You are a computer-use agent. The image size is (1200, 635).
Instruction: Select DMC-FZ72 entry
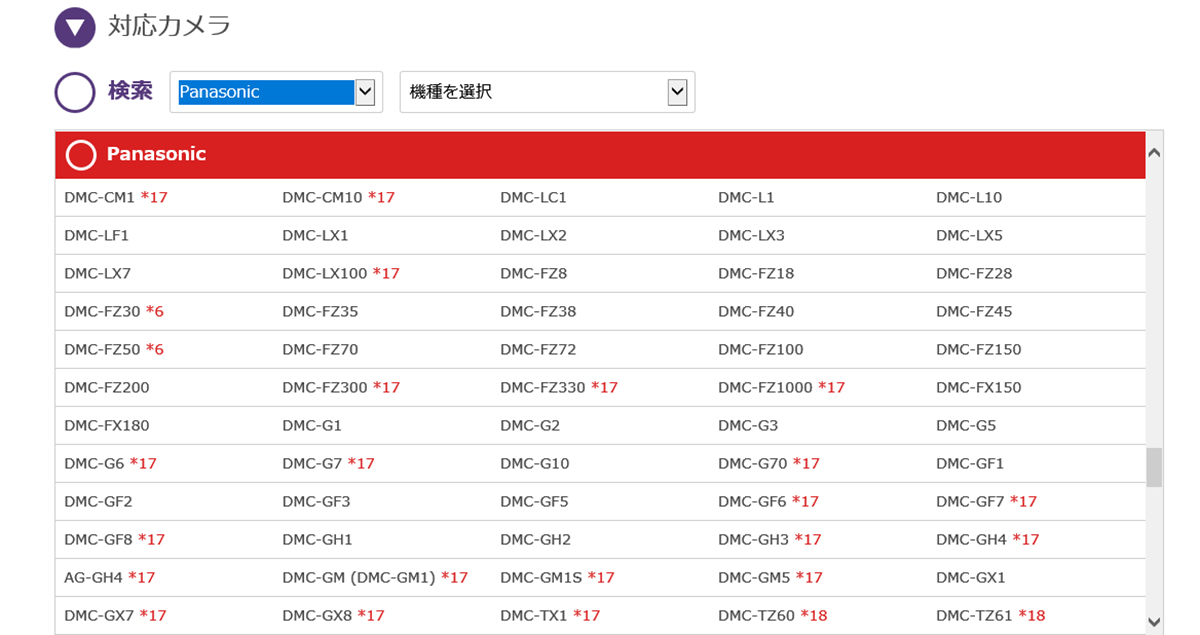click(538, 350)
